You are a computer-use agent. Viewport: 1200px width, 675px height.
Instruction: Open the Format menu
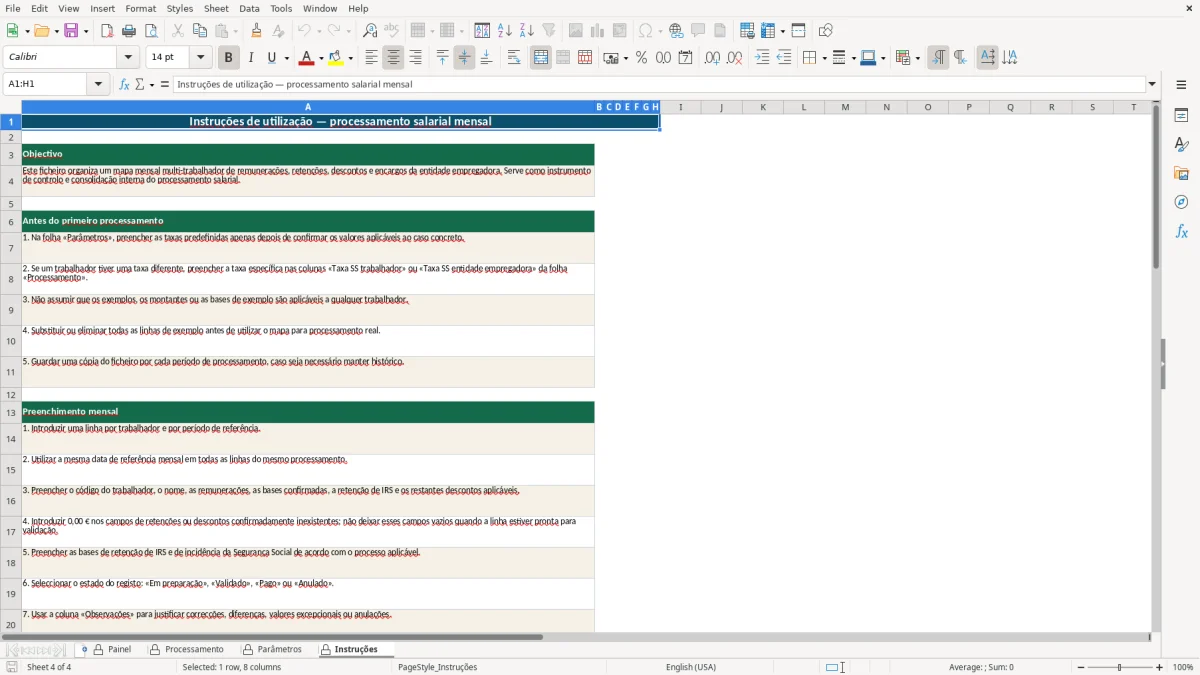(x=140, y=8)
